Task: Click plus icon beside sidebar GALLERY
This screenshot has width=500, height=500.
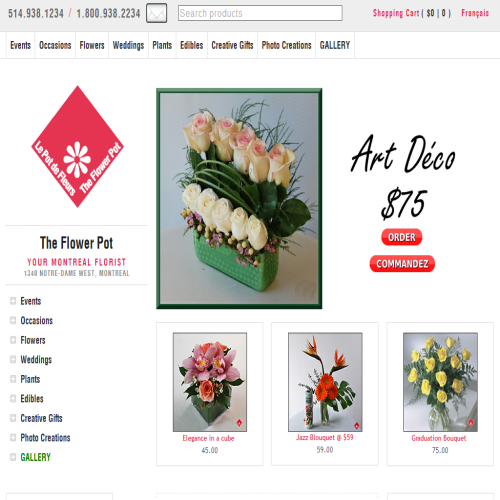Action: coord(13,457)
